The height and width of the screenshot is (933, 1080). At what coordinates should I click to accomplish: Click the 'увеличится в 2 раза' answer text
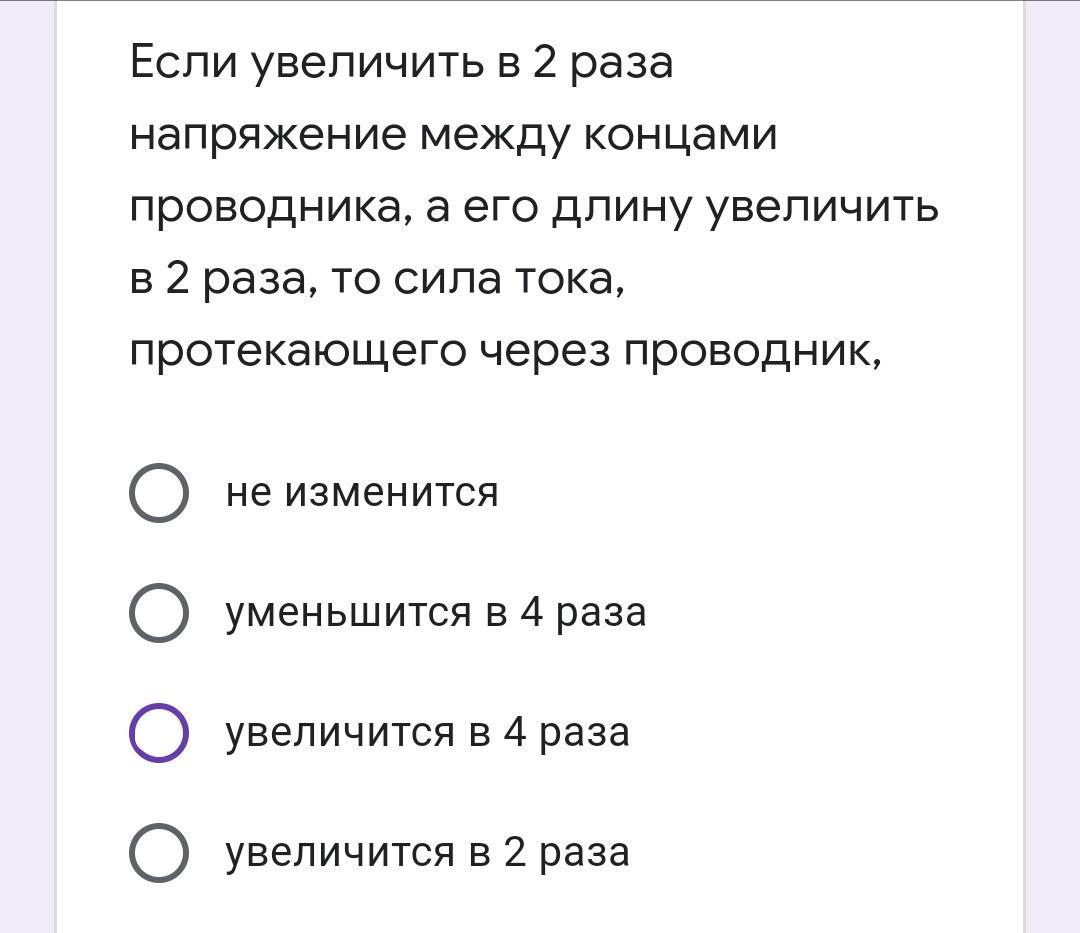tap(428, 852)
